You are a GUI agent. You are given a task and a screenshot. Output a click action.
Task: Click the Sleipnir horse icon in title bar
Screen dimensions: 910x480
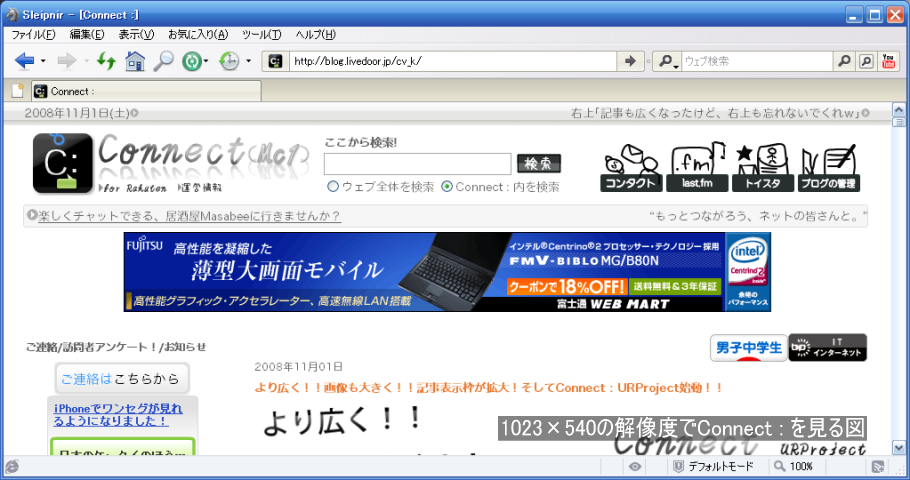12,15
